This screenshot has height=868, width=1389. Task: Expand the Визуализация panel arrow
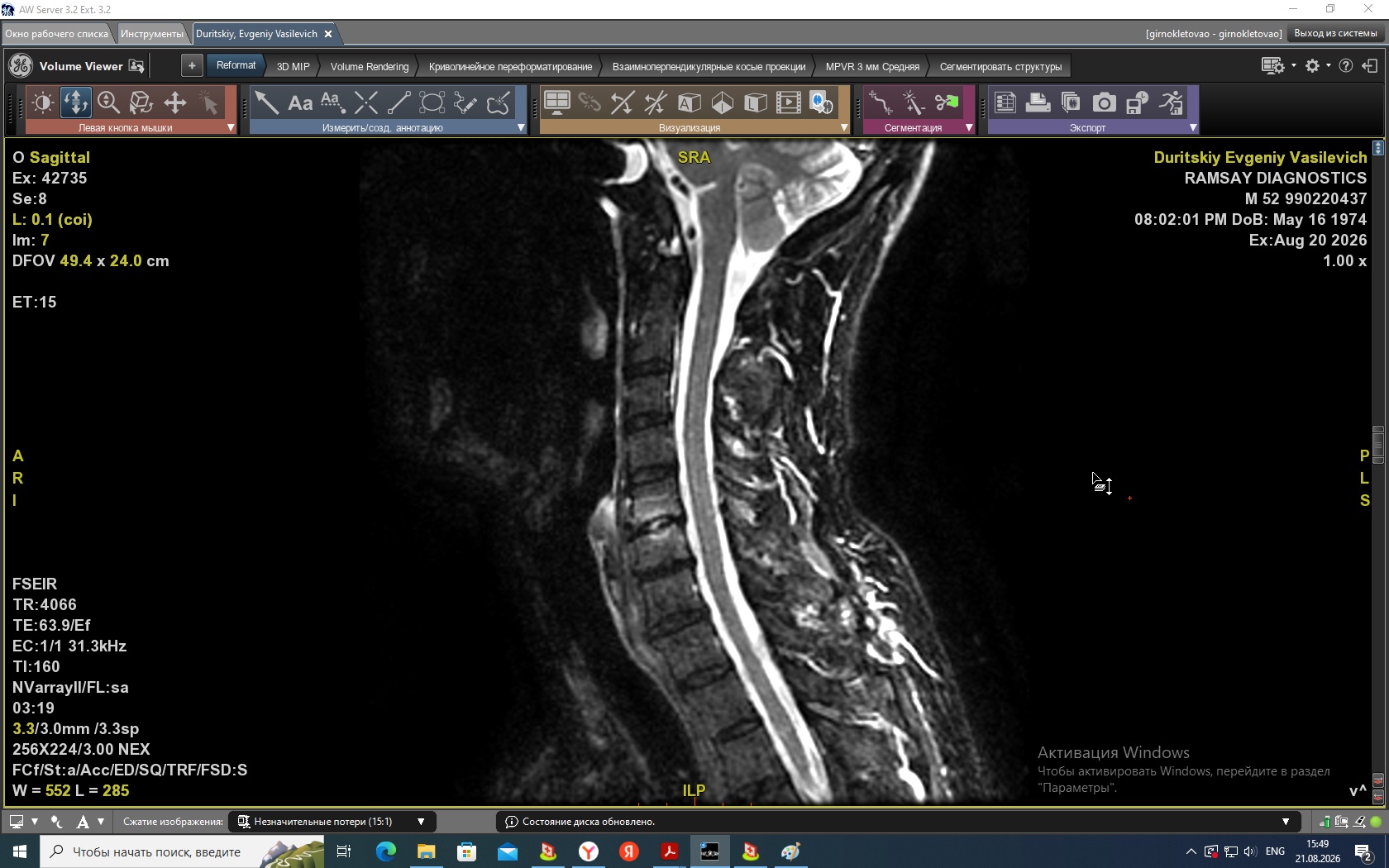tap(844, 128)
